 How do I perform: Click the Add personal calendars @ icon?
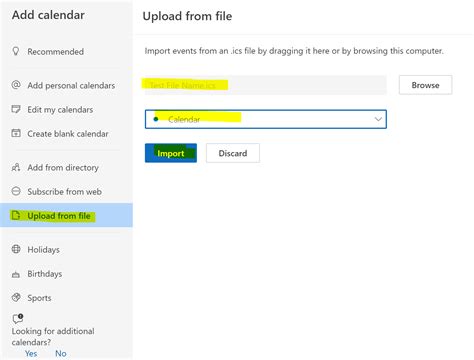click(16, 85)
